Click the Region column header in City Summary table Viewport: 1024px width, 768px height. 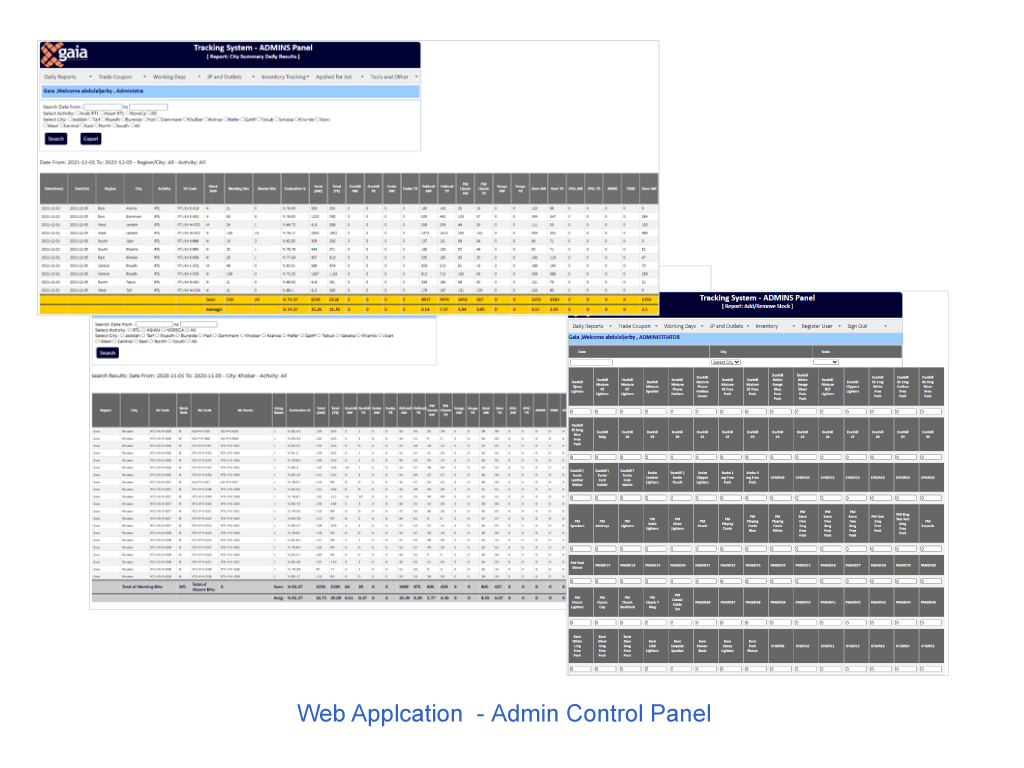coord(110,189)
